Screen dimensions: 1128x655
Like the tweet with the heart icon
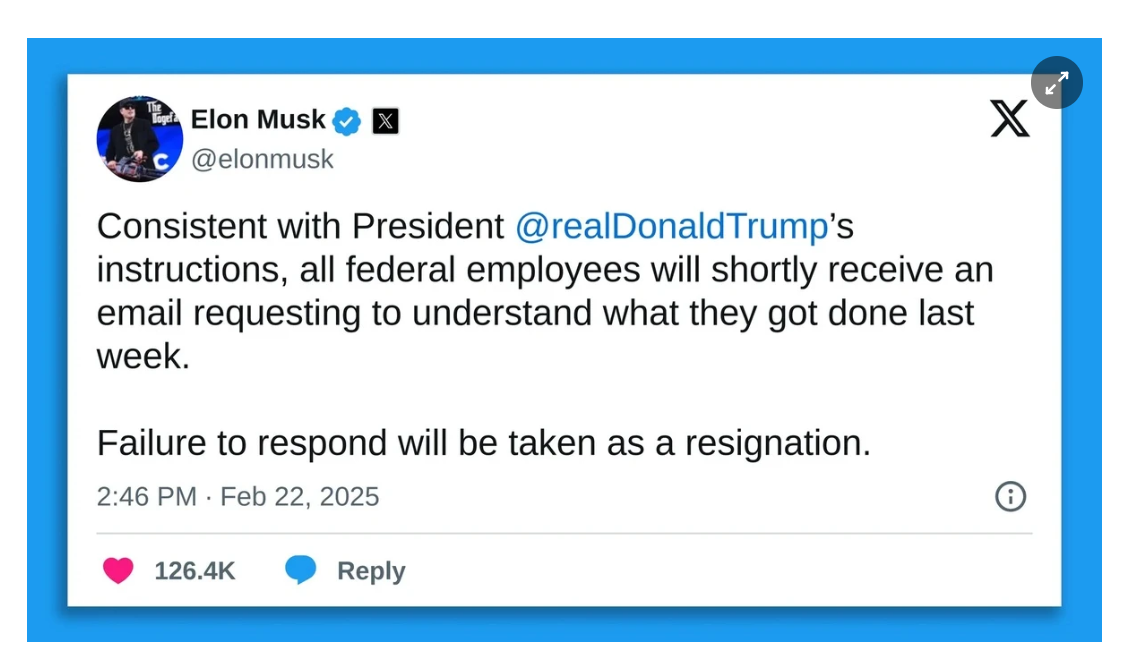[118, 571]
